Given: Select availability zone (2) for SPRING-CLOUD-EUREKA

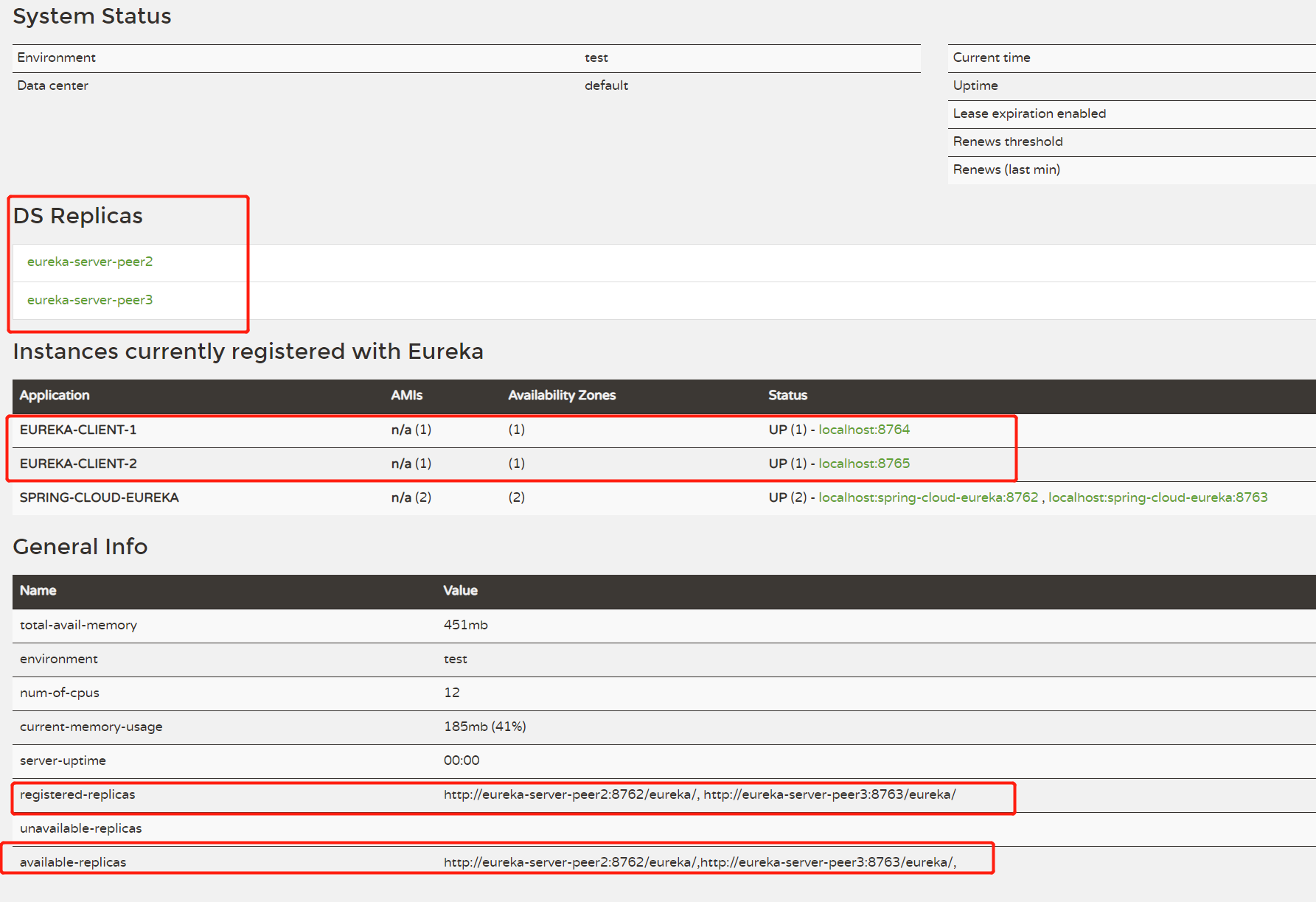Looking at the screenshot, I should click(x=517, y=497).
